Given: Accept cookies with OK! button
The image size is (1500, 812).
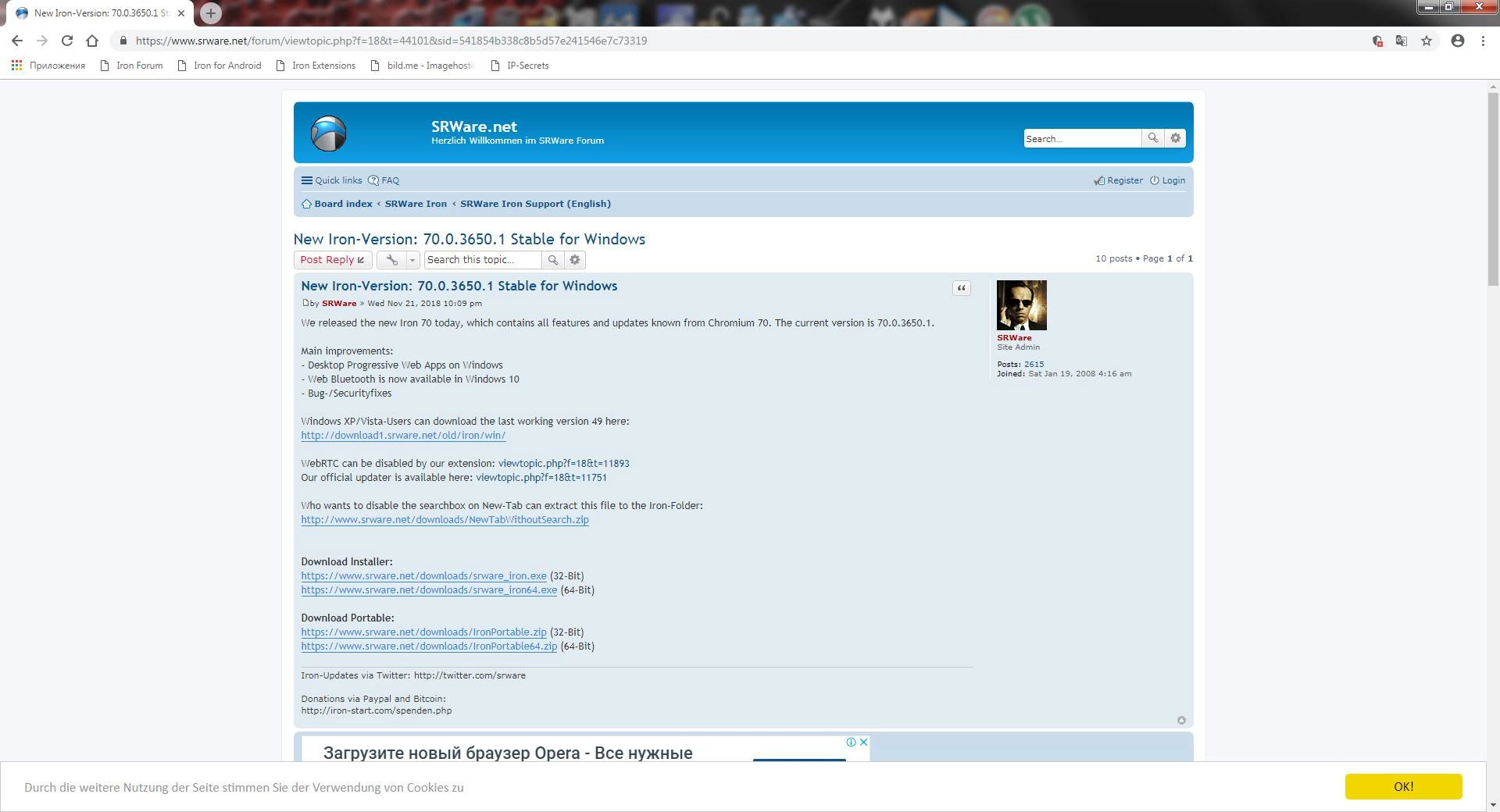Looking at the screenshot, I should click(x=1403, y=787).
